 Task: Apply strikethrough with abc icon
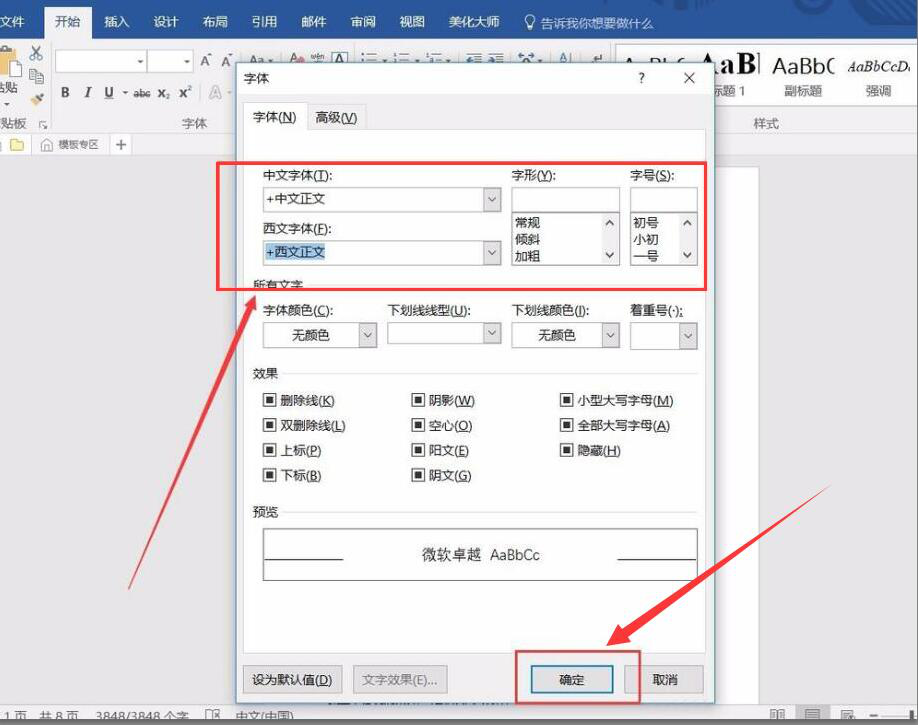142,93
